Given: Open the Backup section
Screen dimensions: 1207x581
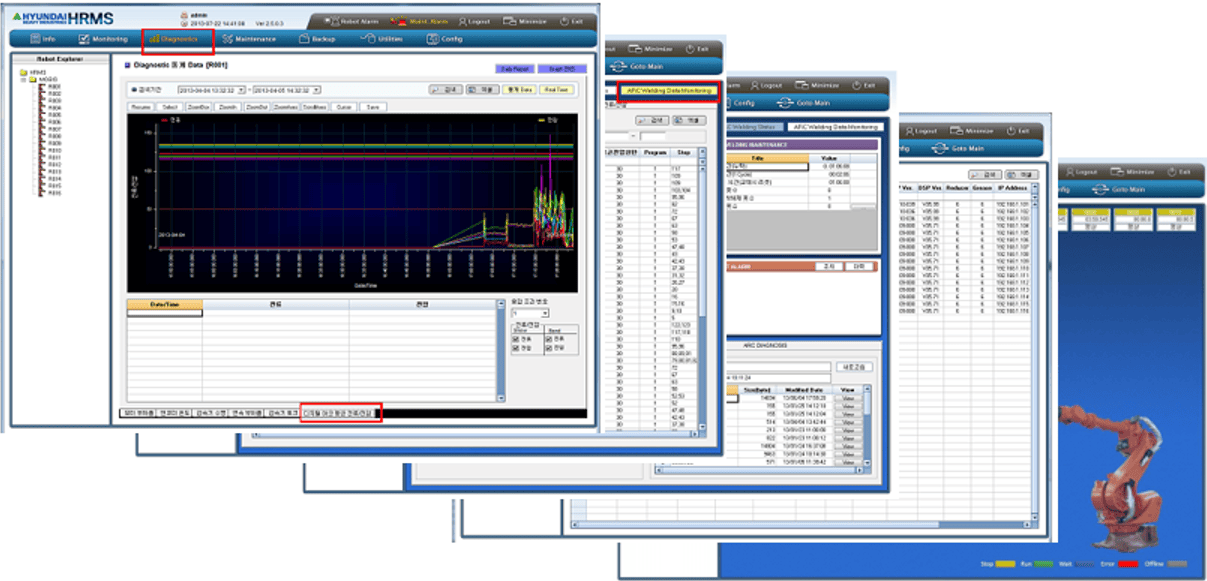Looking at the screenshot, I should [x=317, y=39].
